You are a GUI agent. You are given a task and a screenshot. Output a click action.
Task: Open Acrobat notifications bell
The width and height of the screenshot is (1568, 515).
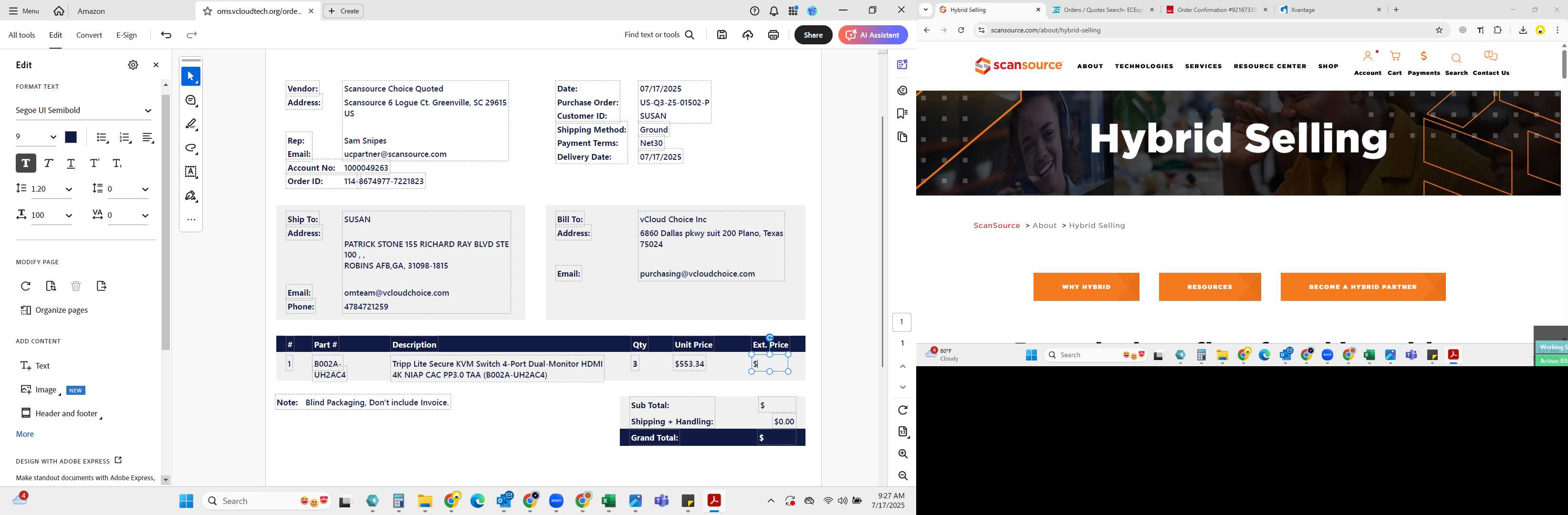coord(774,11)
